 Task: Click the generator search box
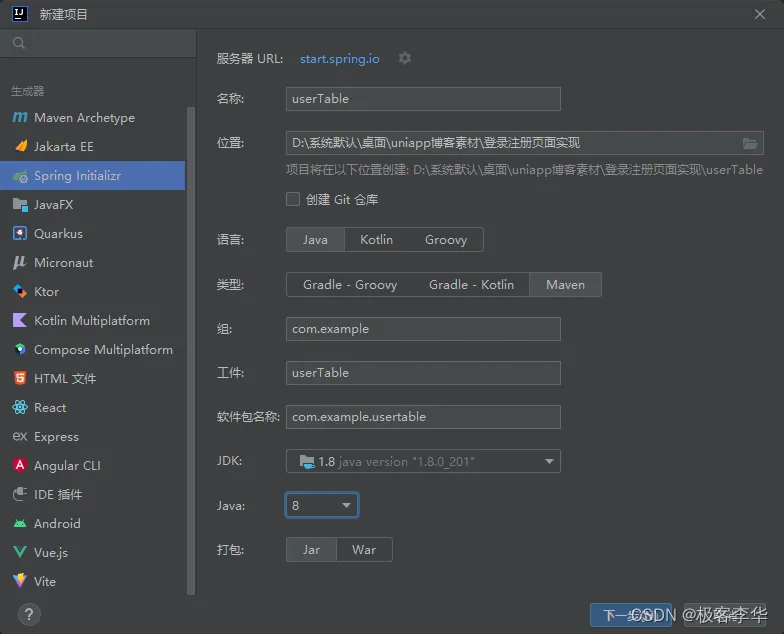click(x=98, y=43)
